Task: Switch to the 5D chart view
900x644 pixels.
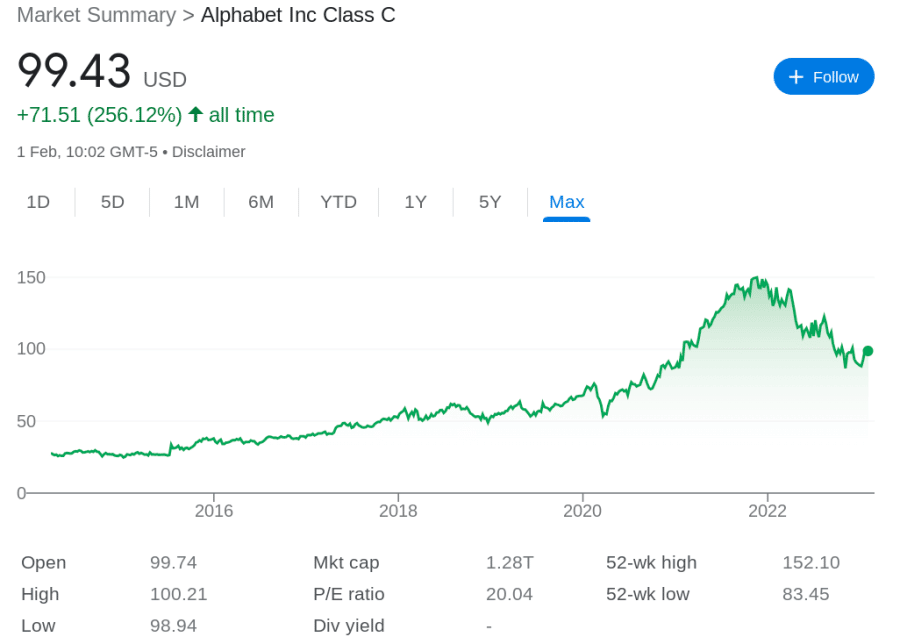Action: 112,201
